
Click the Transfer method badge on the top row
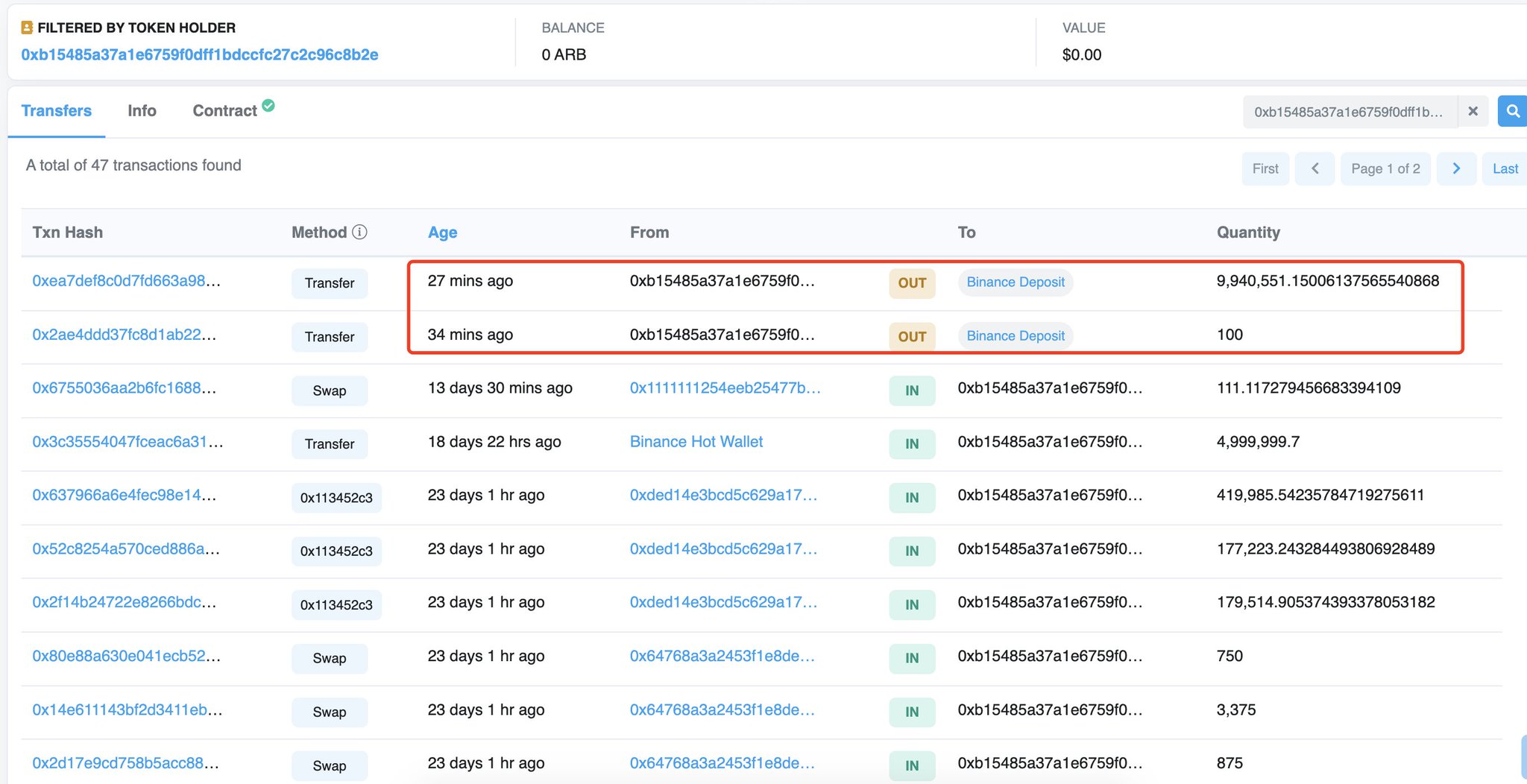click(330, 283)
